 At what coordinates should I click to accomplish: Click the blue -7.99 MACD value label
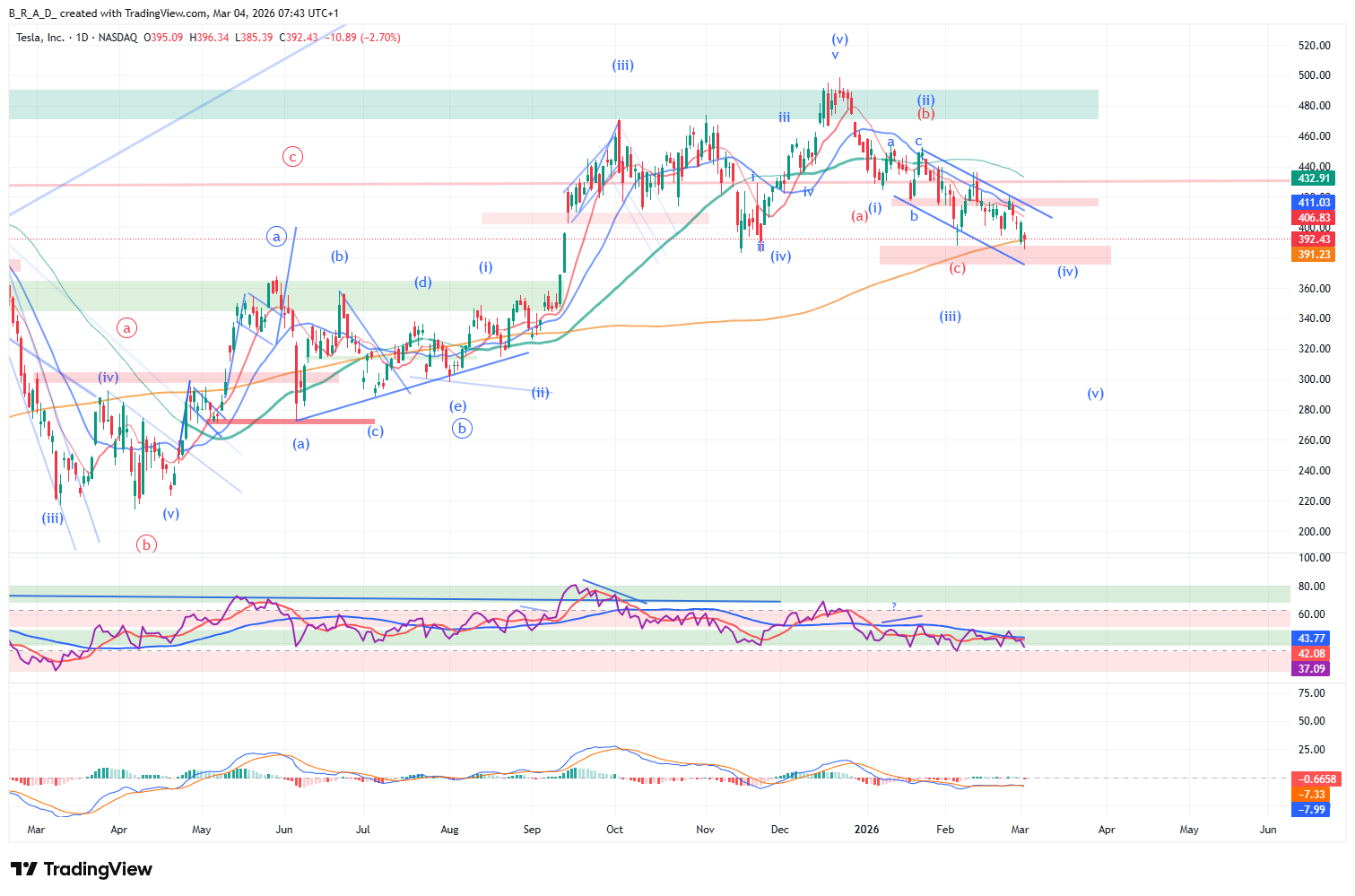[1311, 810]
